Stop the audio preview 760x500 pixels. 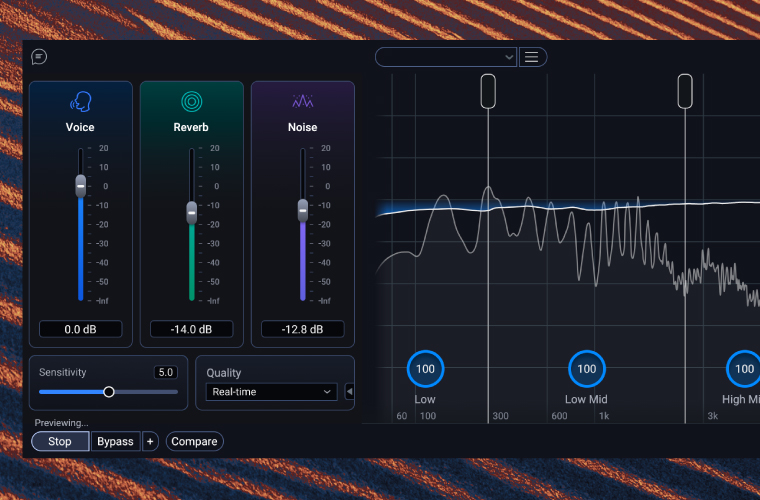click(60, 441)
